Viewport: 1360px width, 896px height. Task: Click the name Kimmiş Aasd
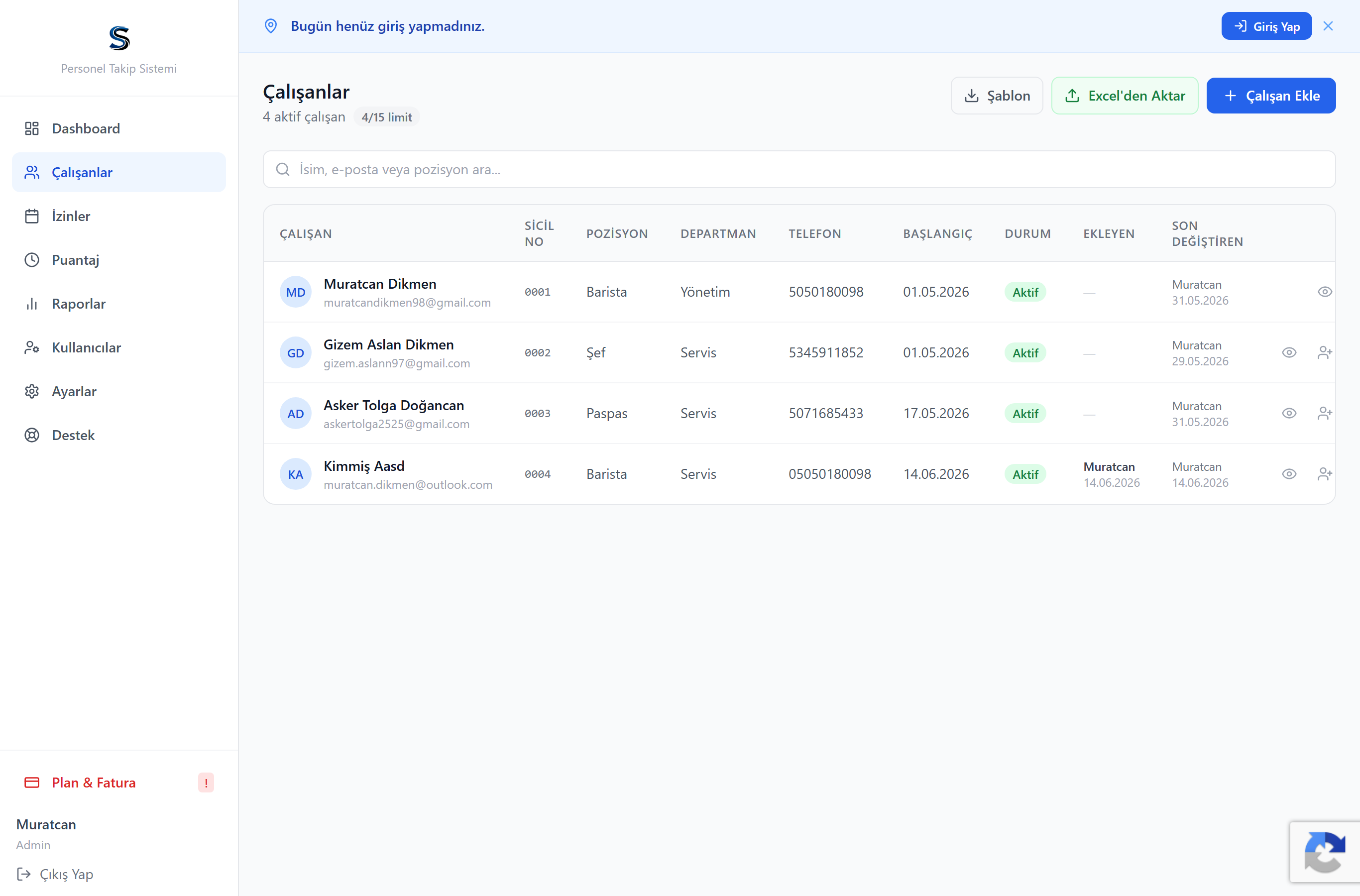click(364, 466)
